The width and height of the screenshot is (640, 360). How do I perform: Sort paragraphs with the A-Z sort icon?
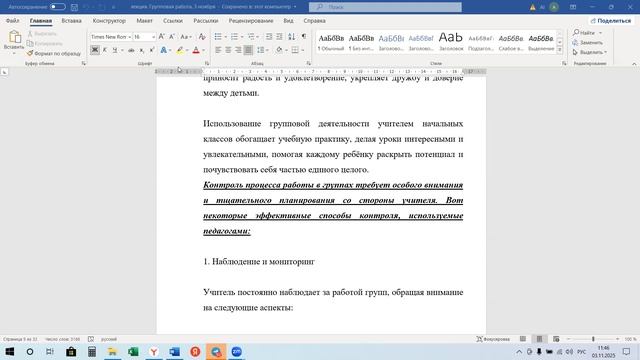point(291,37)
